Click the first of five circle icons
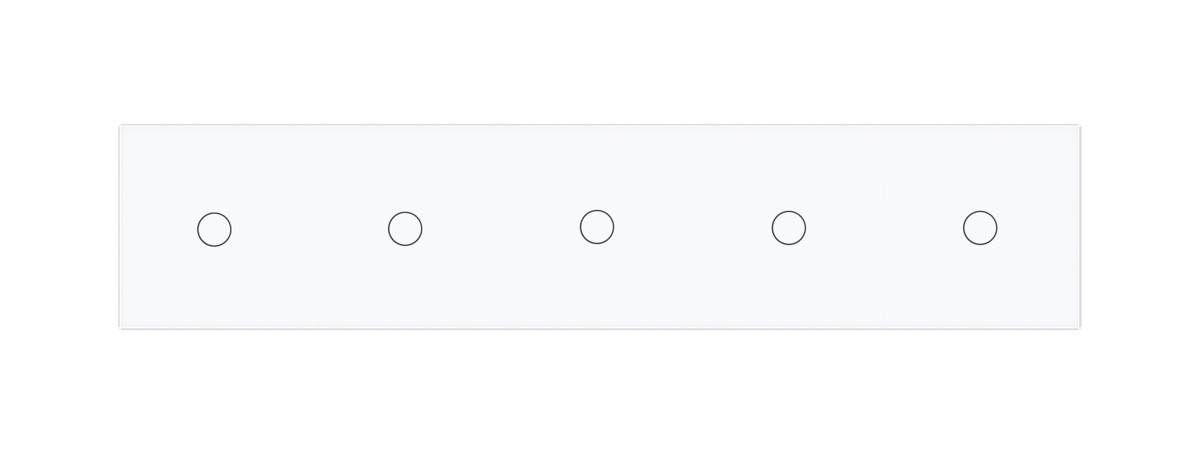This screenshot has height=454, width=1200. (x=214, y=229)
